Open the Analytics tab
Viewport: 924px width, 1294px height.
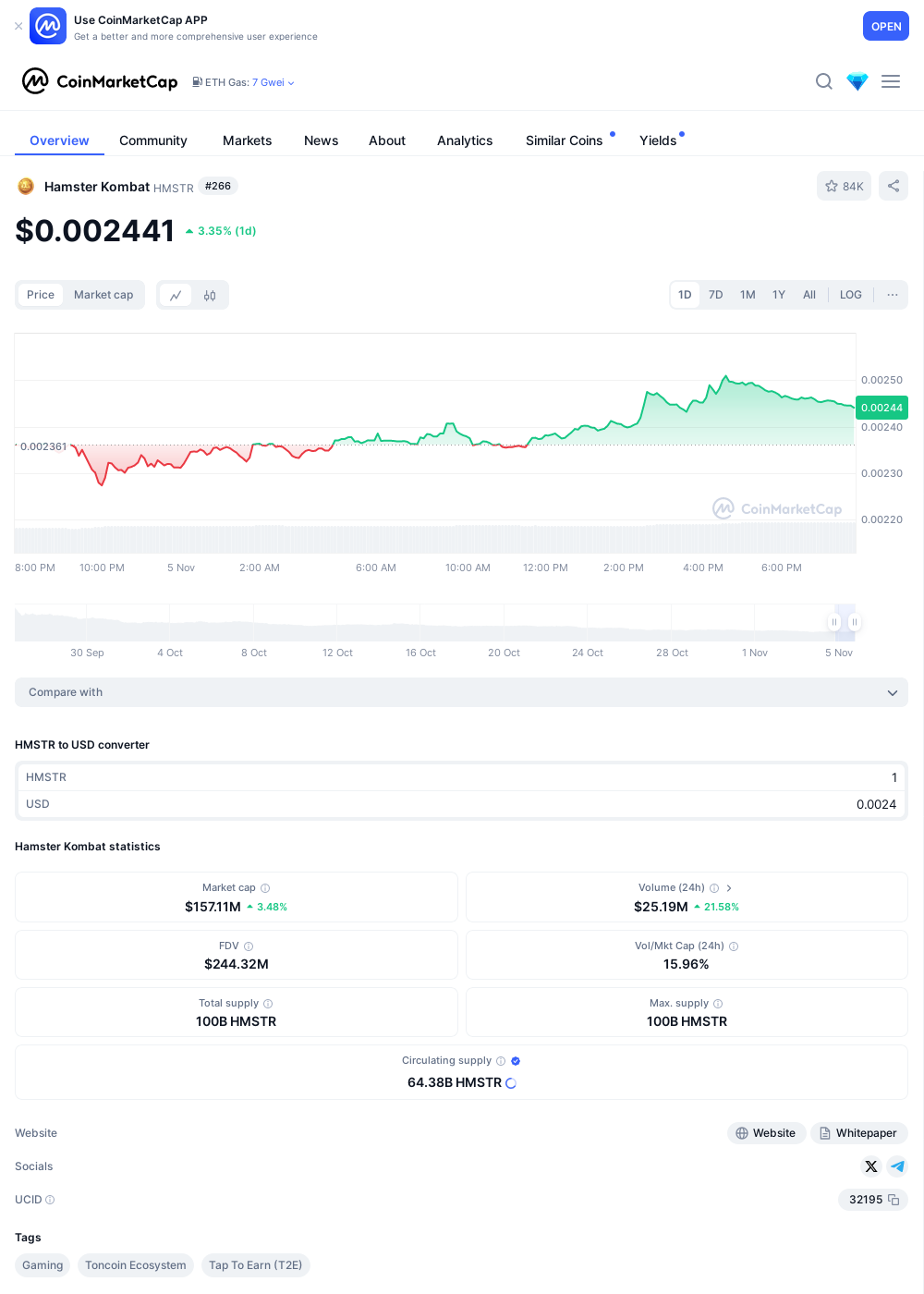point(465,140)
